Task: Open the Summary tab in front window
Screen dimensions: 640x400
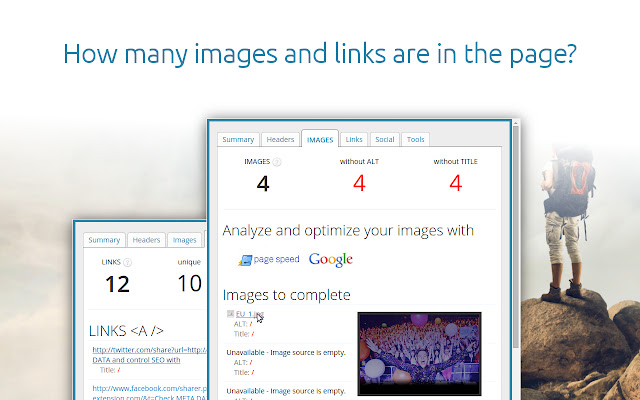Action: [x=238, y=140]
